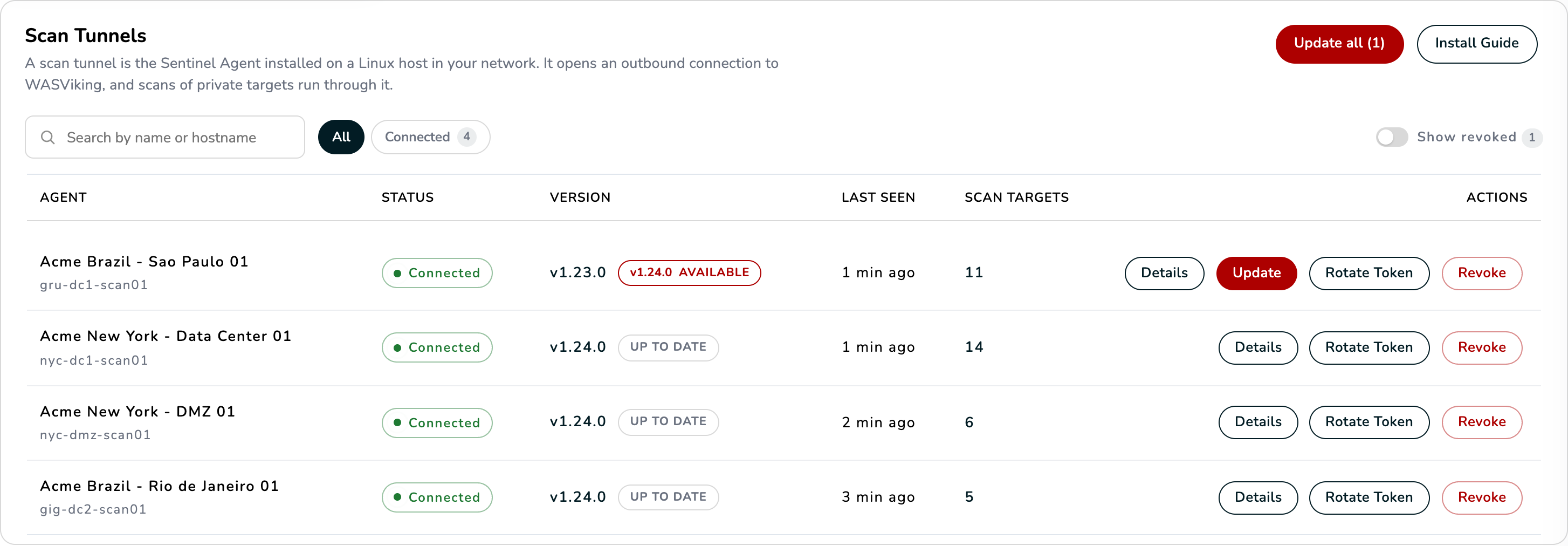This screenshot has width=1568, height=546.
Task: Click the LAST SEEN column header
Action: (x=878, y=197)
